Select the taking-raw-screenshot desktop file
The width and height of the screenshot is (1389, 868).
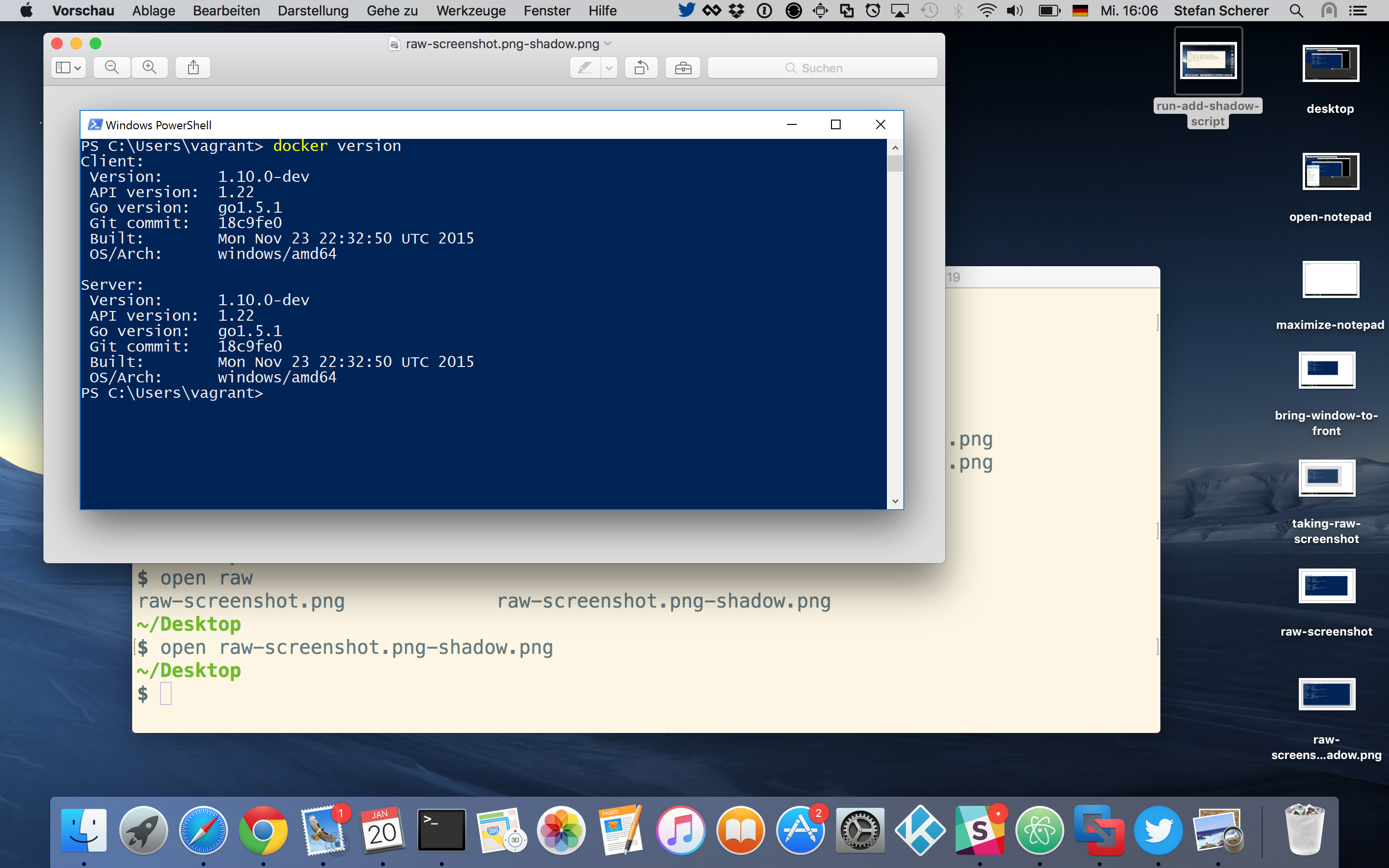1326,477
